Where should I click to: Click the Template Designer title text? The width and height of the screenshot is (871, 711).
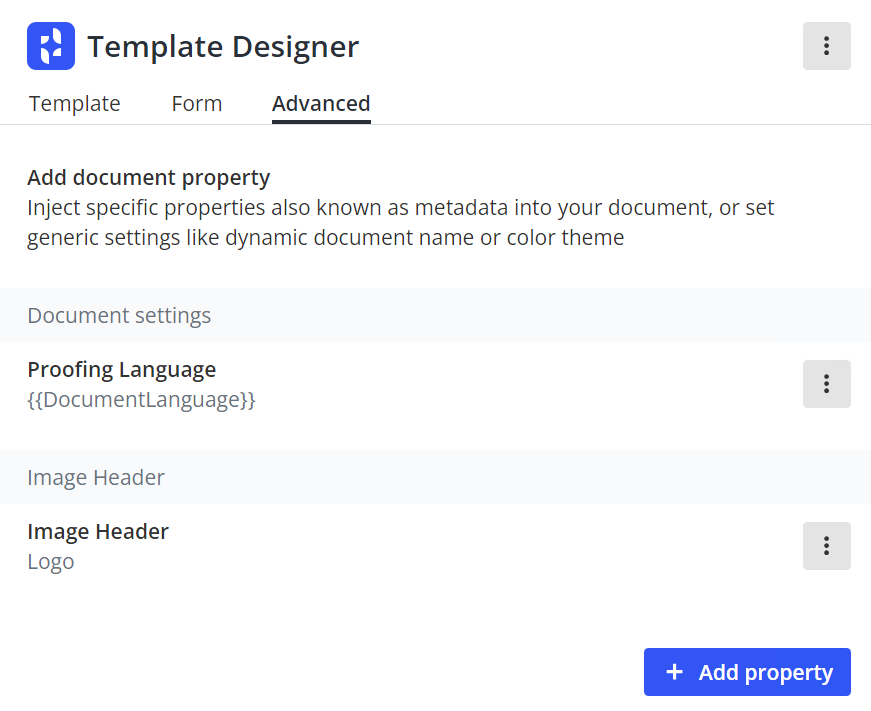(223, 46)
